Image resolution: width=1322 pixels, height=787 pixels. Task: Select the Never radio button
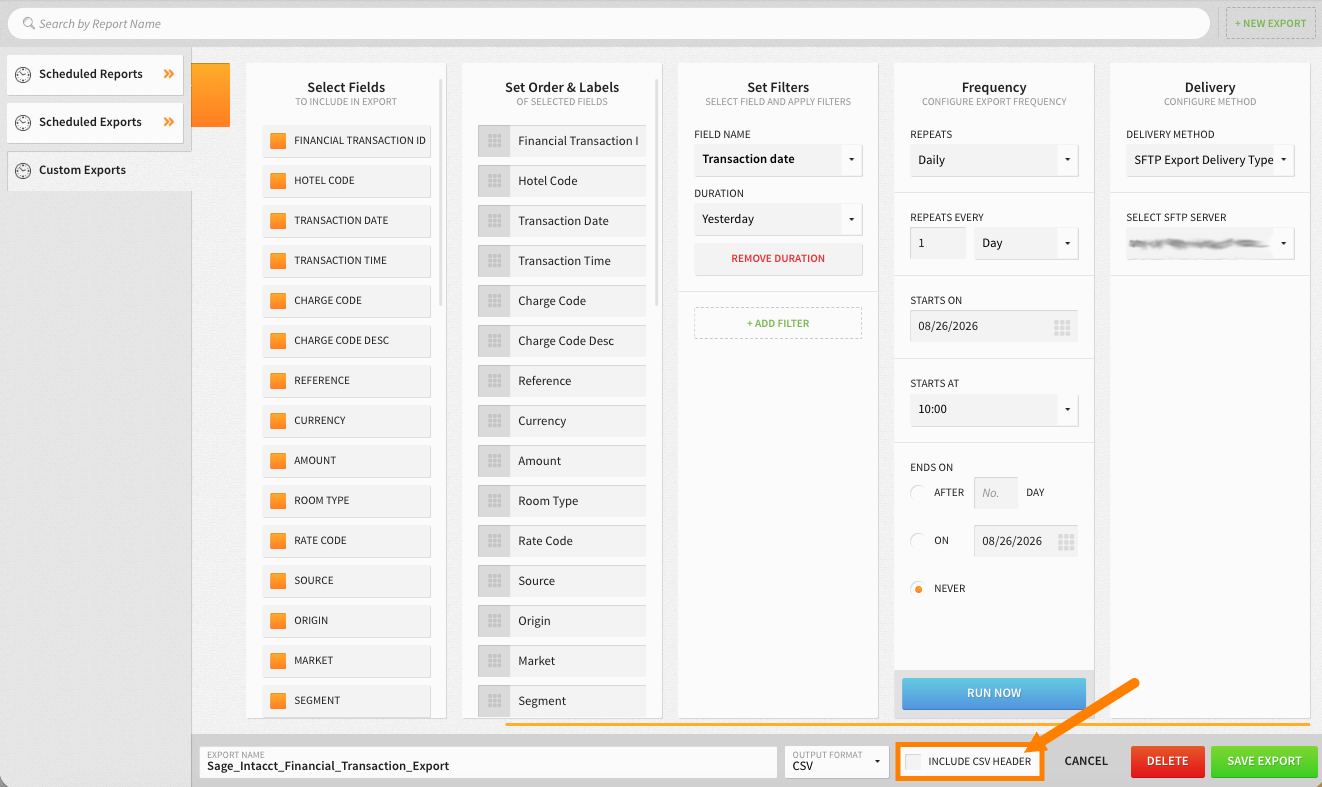917,589
